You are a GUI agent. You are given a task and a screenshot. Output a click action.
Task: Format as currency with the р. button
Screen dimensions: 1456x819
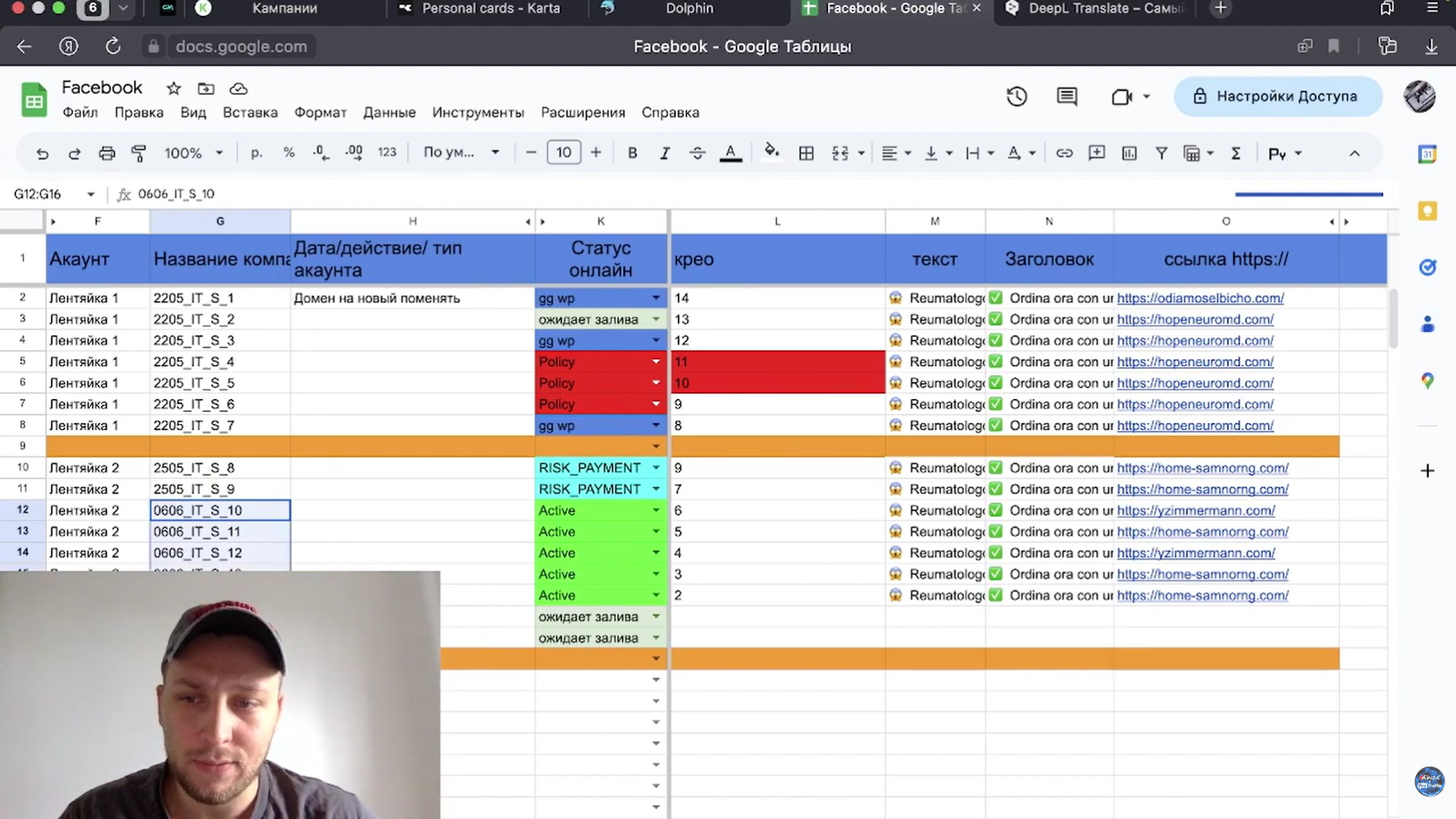pyautogui.click(x=256, y=153)
